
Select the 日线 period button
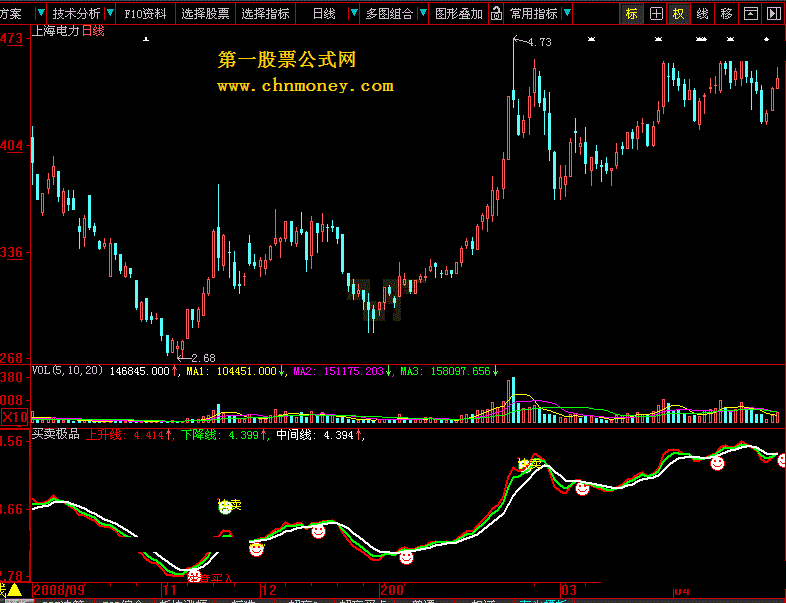[x=324, y=14]
